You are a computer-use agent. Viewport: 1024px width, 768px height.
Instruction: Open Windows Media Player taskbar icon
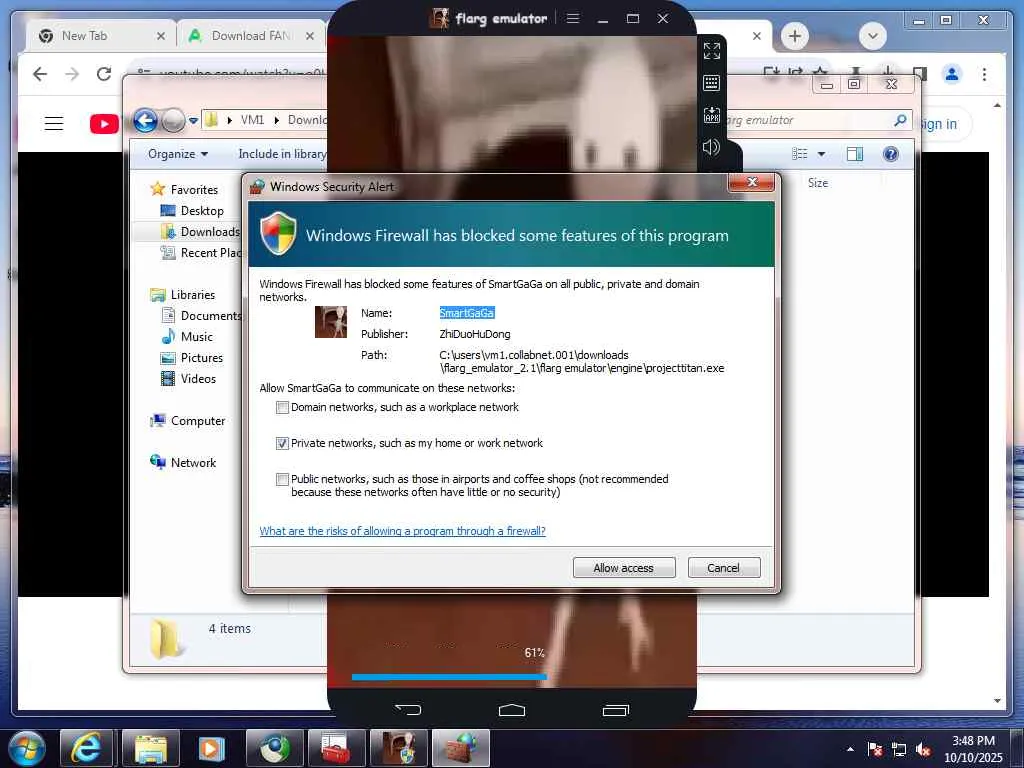click(212, 748)
